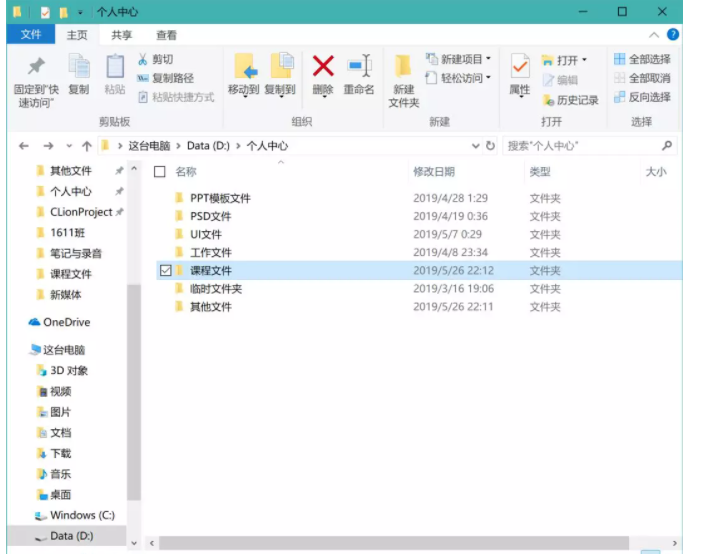Open the Move to (移动到) menu
This screenshot has height=554, width=722.
point(244,75)
